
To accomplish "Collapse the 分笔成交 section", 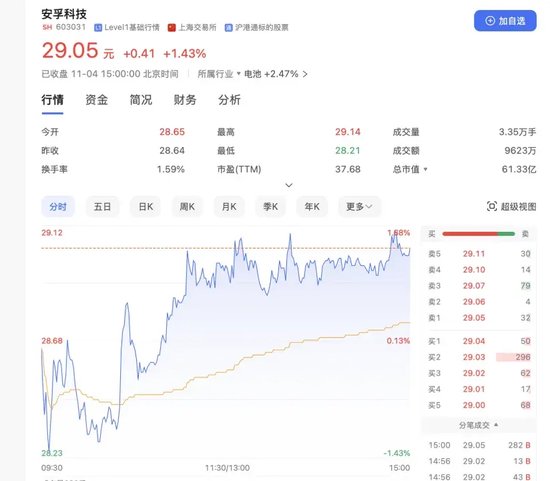I will click(478, 425).
